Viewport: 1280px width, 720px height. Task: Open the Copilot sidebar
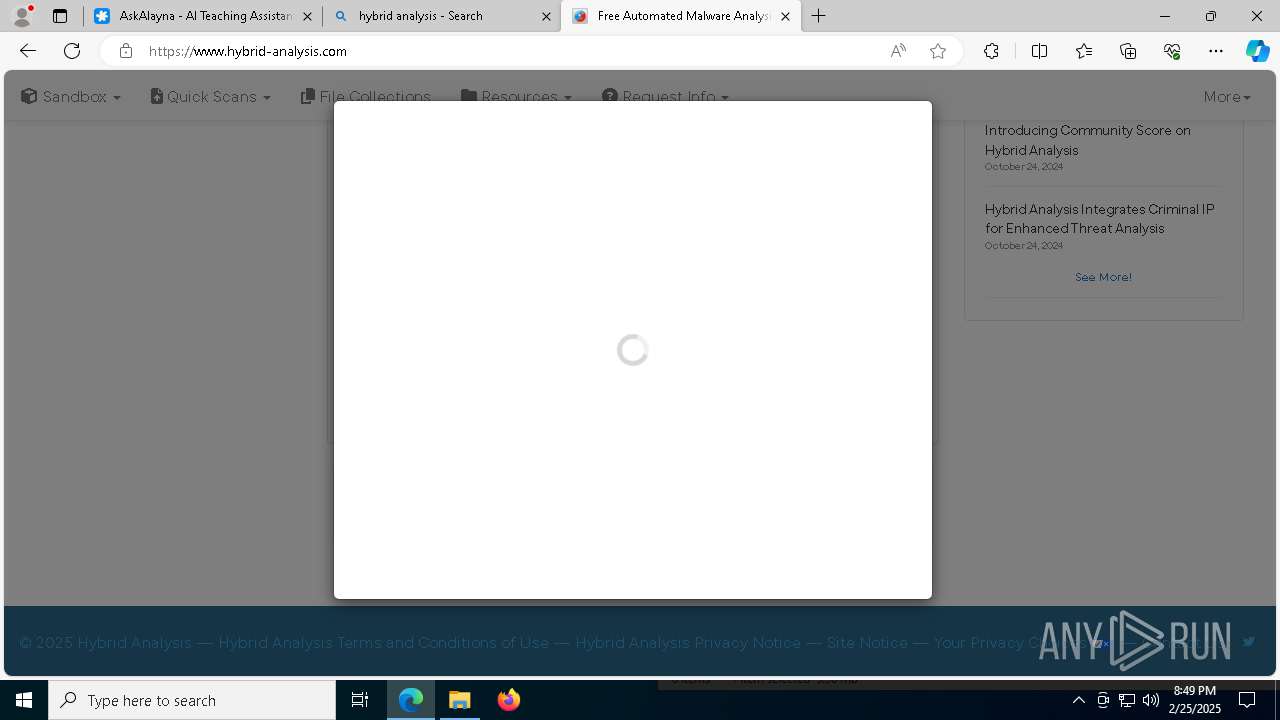coord(1257,51)
